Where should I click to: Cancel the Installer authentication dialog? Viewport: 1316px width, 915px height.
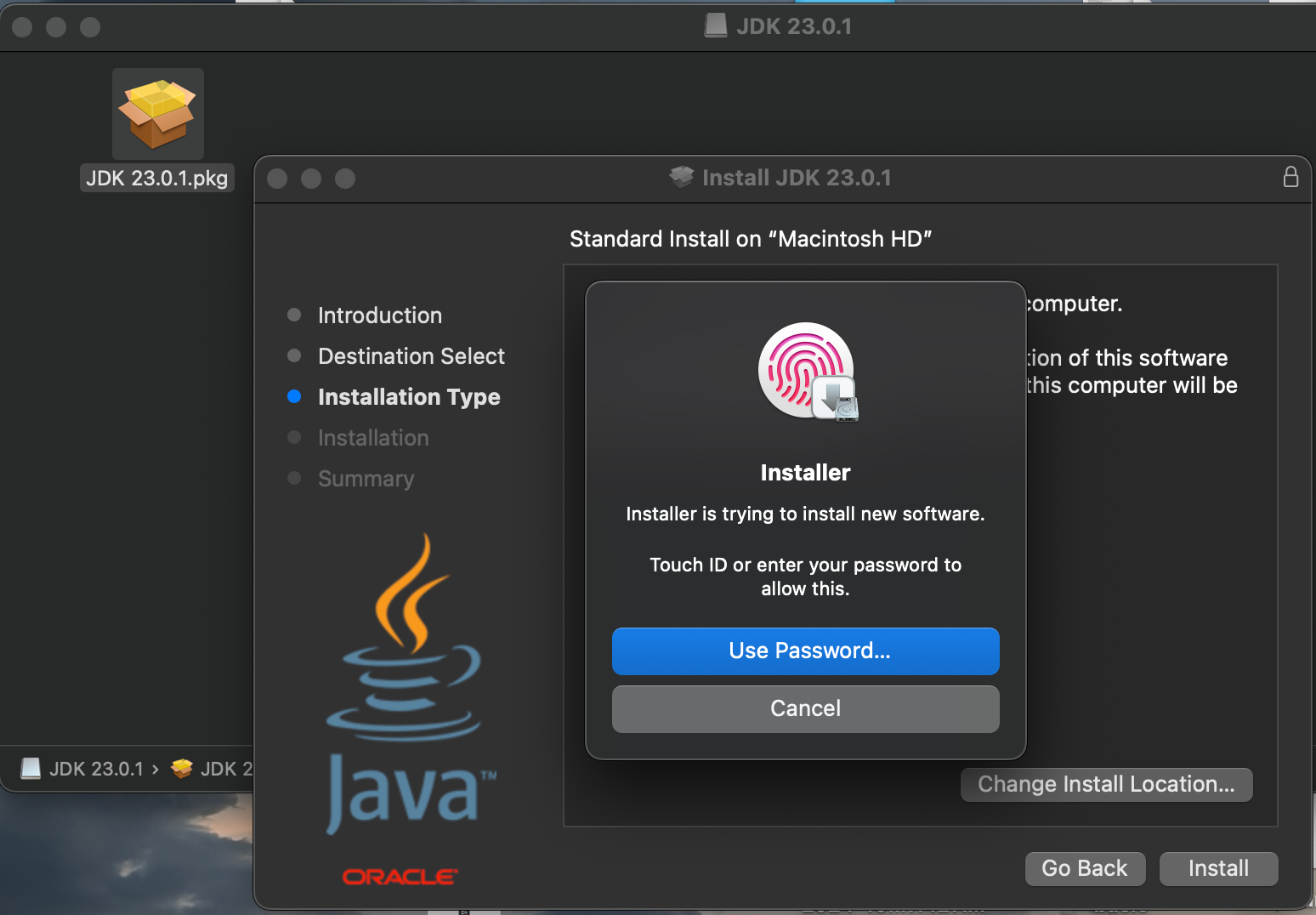[805, 708]
